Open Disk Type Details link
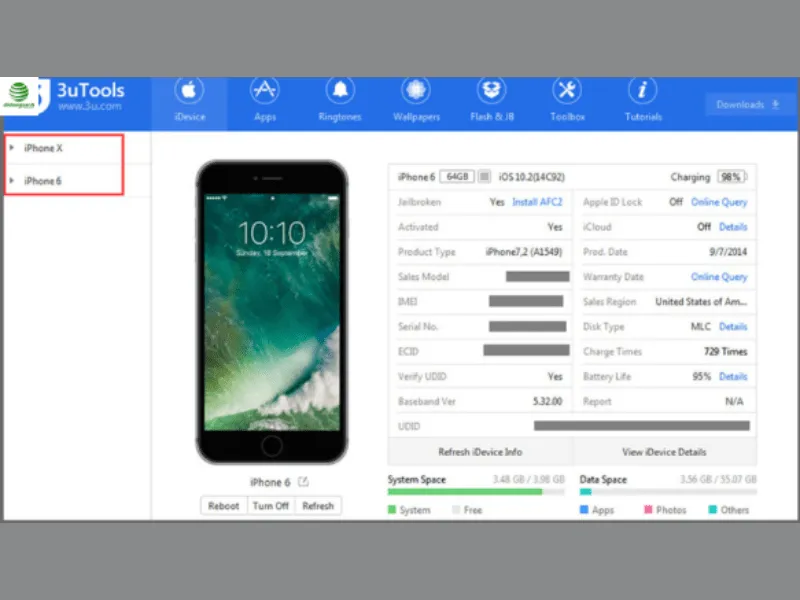The height and width of the screenshot is (600, 800). coord(733,327)
